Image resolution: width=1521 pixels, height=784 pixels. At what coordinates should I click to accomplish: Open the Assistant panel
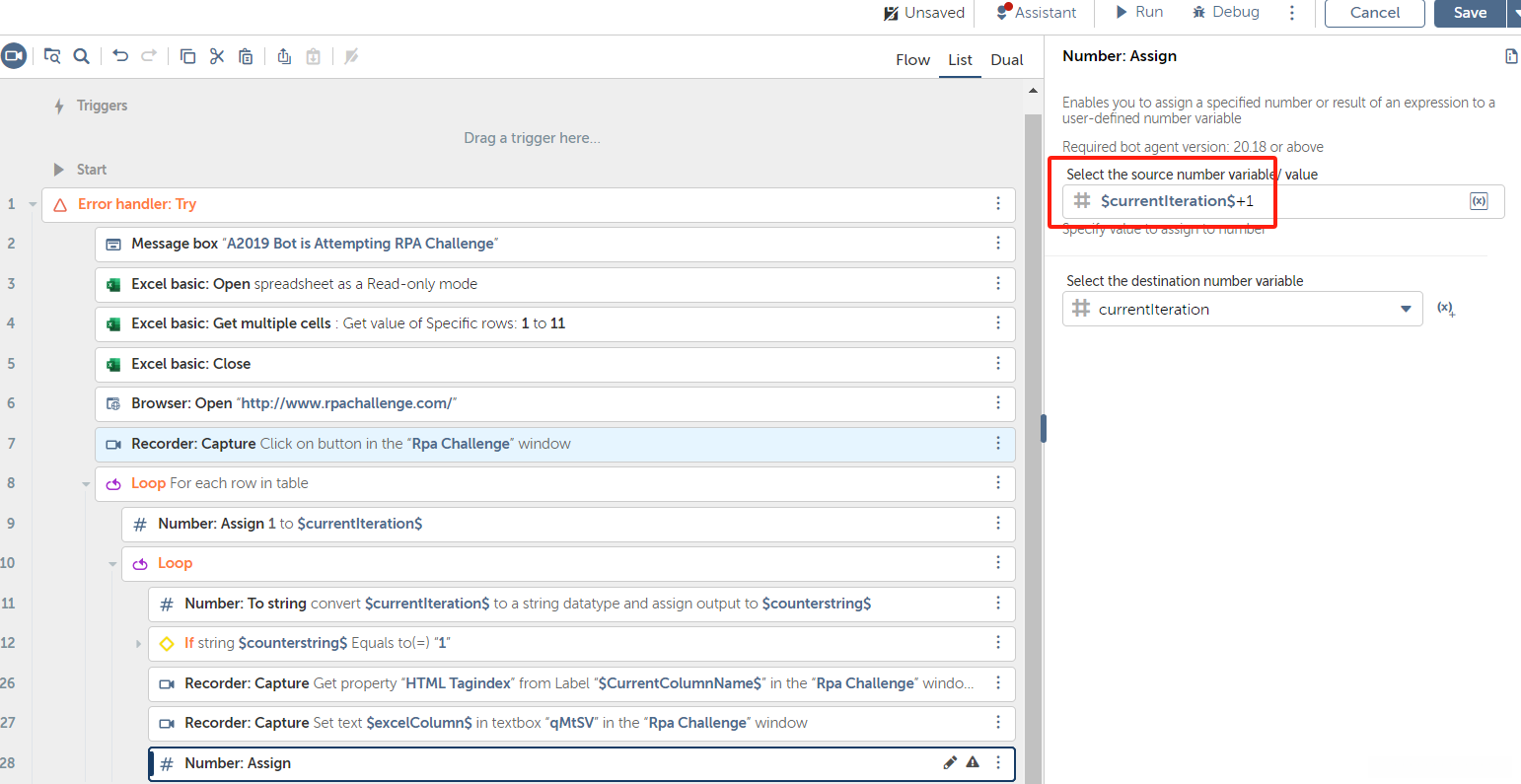click(x=1036, y=13)
